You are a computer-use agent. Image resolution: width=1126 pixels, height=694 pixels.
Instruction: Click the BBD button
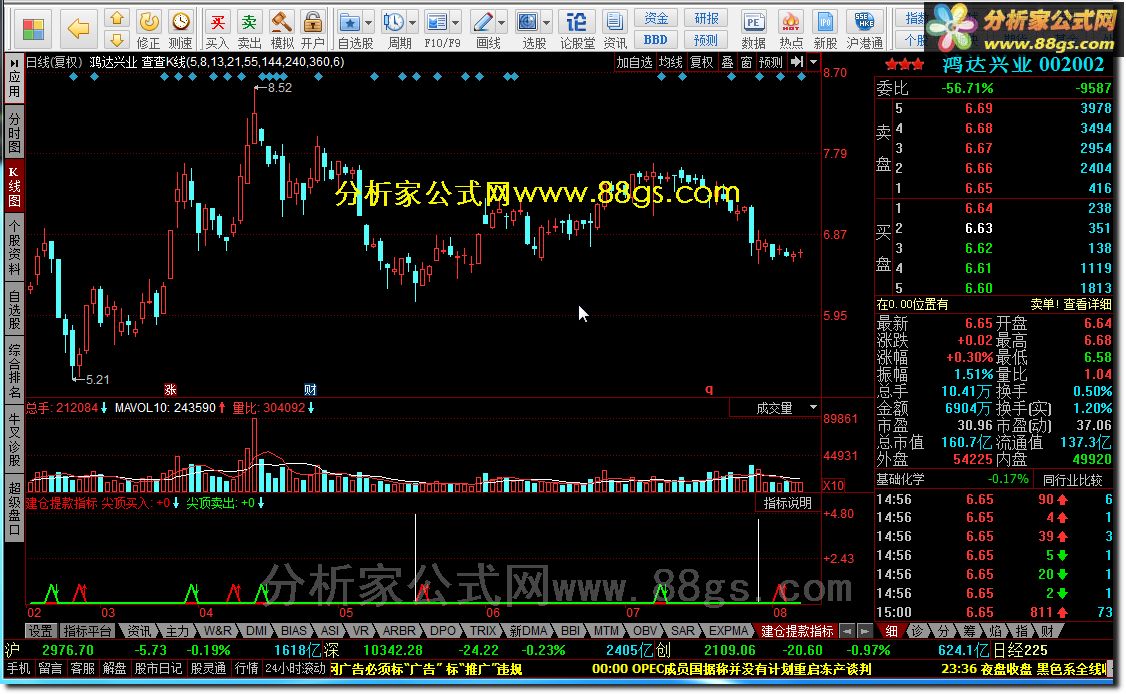(x=656, y=40)
